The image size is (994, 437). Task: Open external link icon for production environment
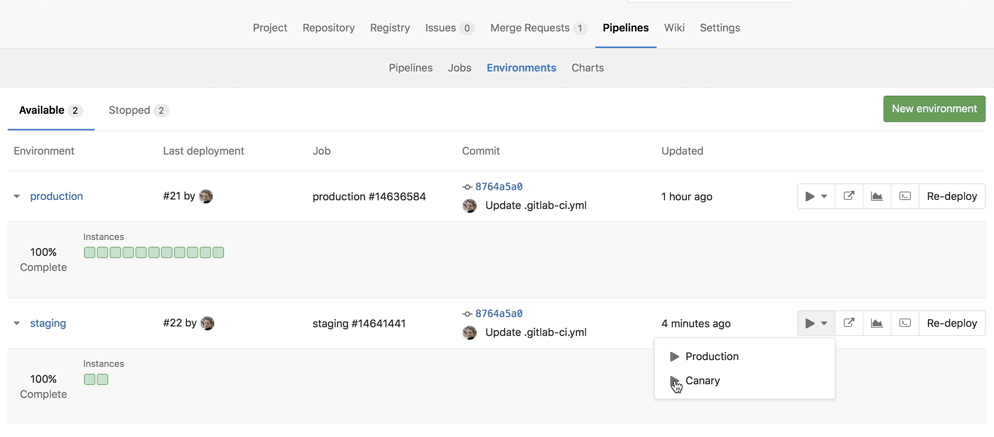[849, 196]
